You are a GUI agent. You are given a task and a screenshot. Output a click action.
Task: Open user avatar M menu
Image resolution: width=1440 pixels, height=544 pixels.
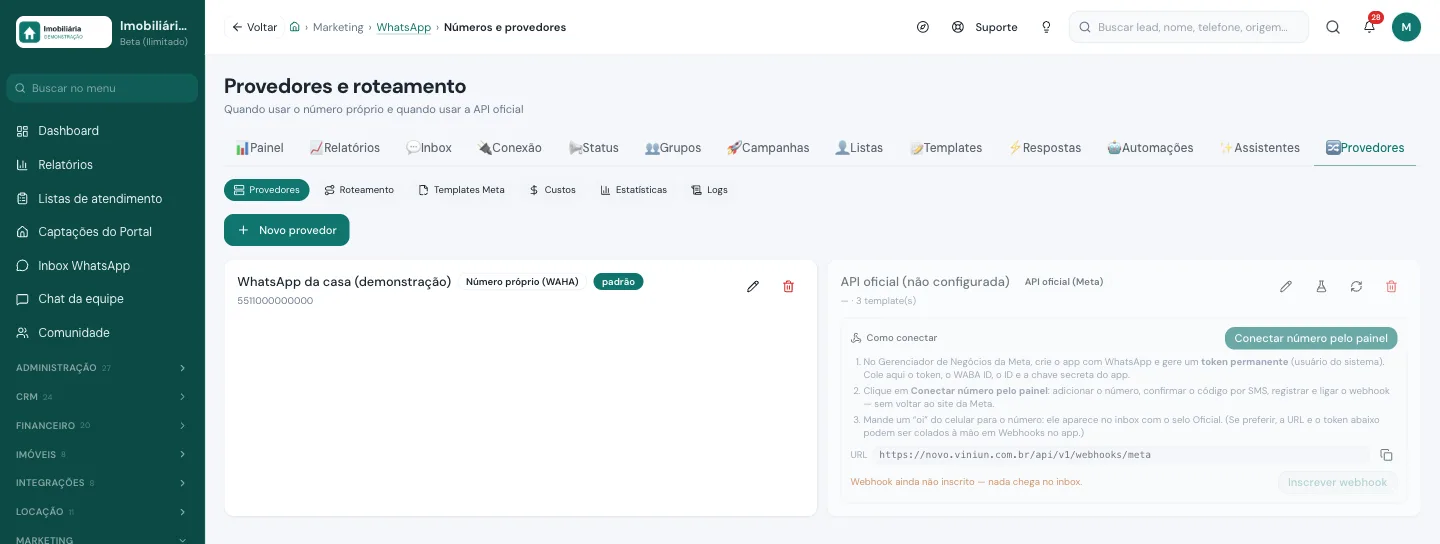point(1406,27)
